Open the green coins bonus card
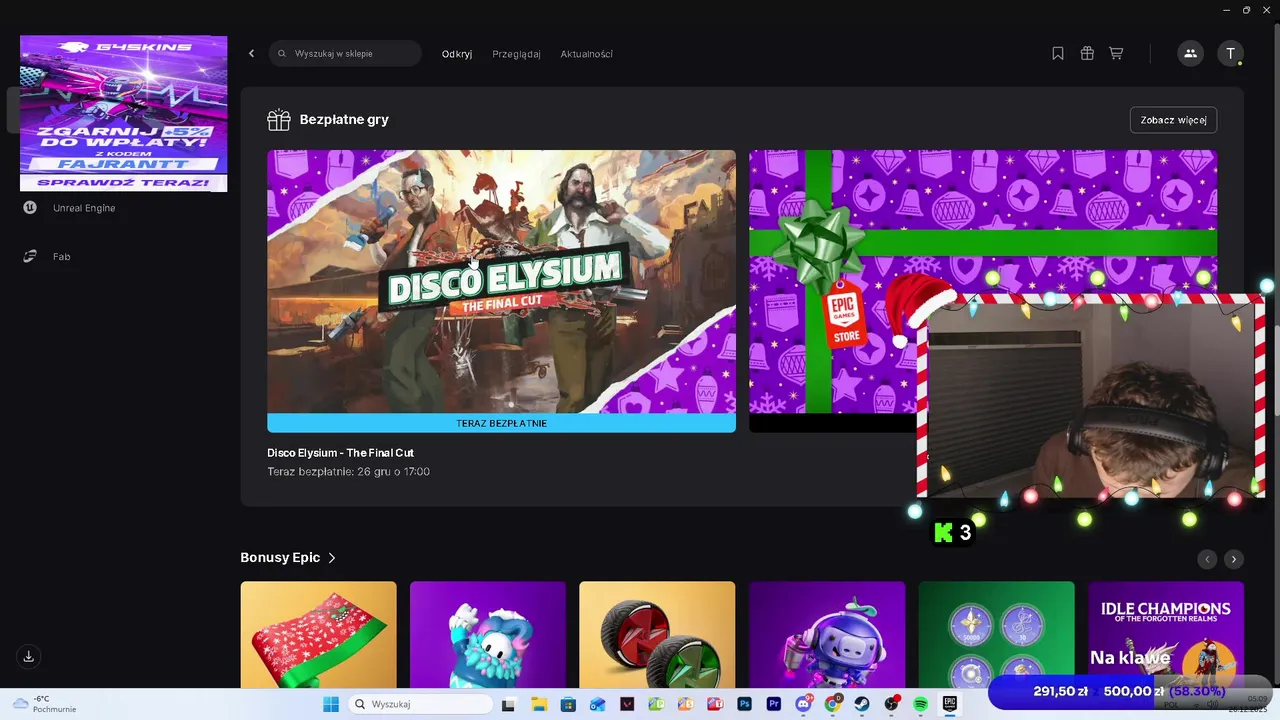Screen dimensions: 1280x720 (x=996, y=634)
